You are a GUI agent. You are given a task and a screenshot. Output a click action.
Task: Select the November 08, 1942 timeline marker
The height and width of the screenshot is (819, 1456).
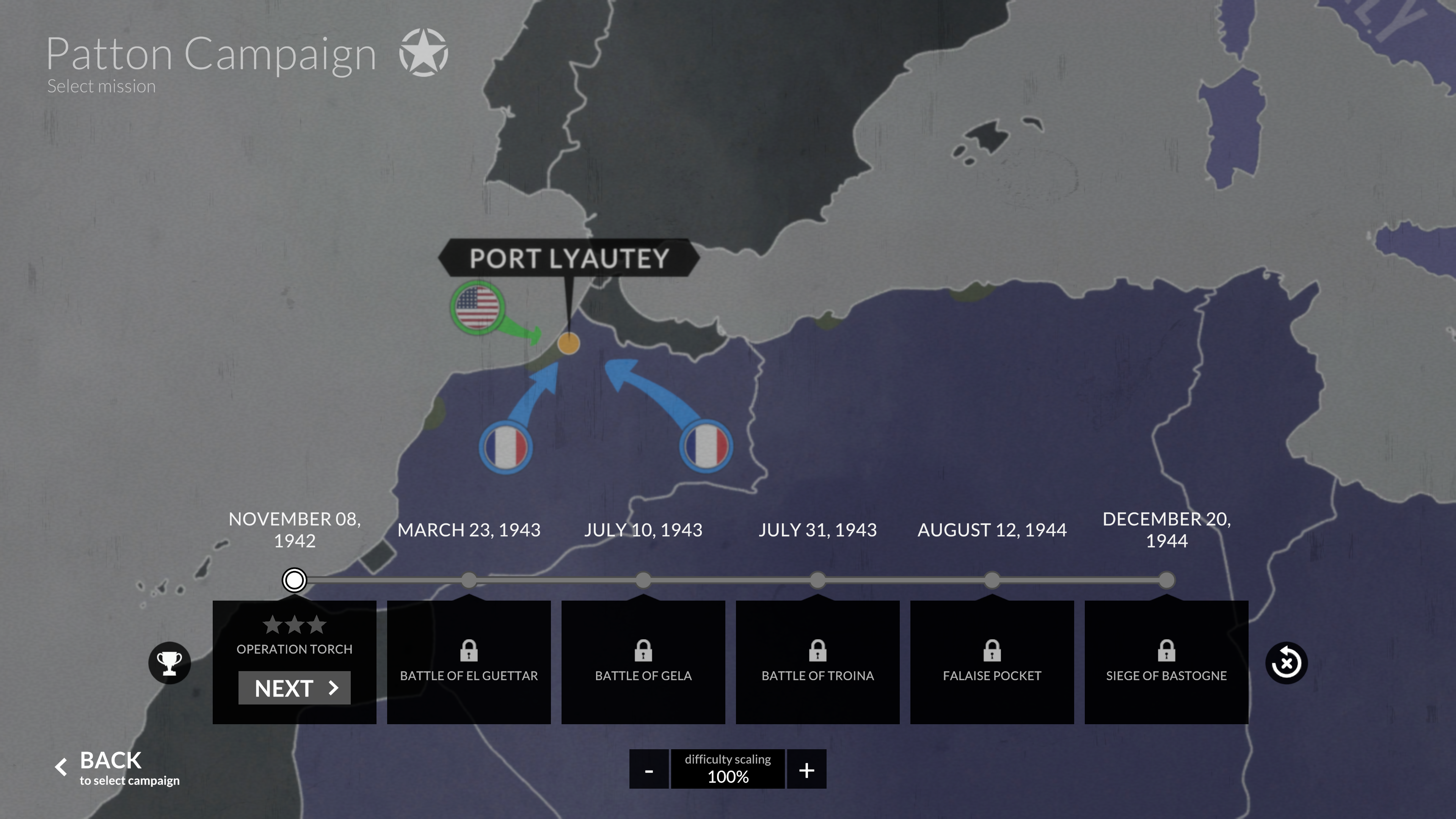click(x=295, y=580)
